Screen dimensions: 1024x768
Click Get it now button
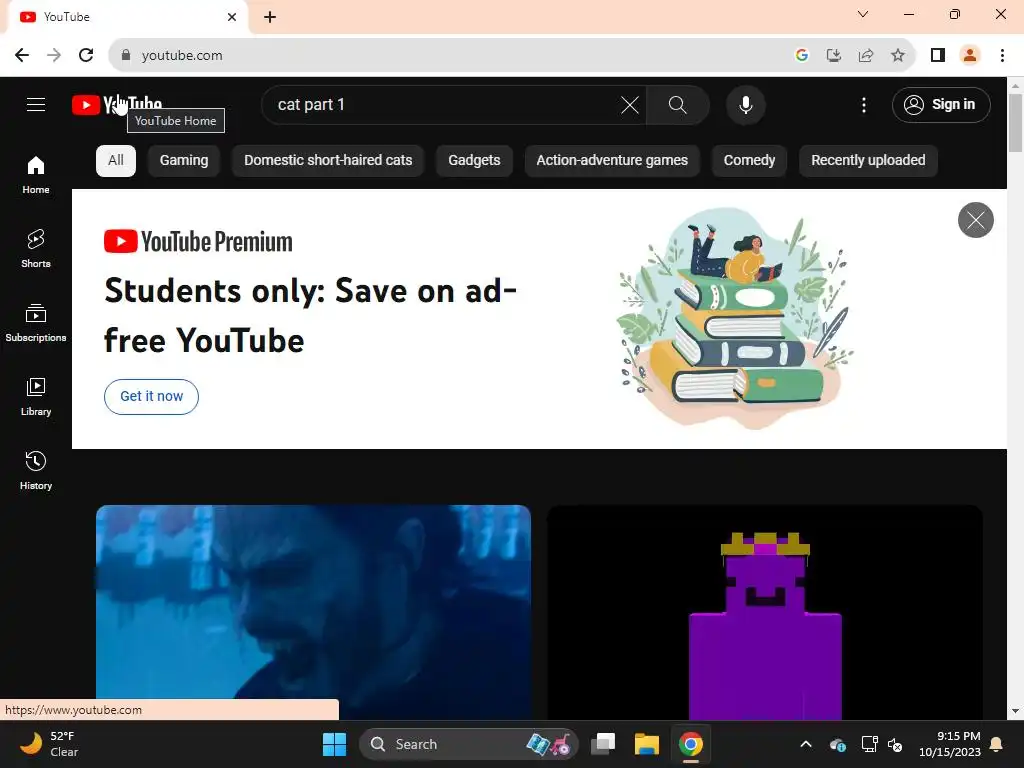[x=152, y=396]
